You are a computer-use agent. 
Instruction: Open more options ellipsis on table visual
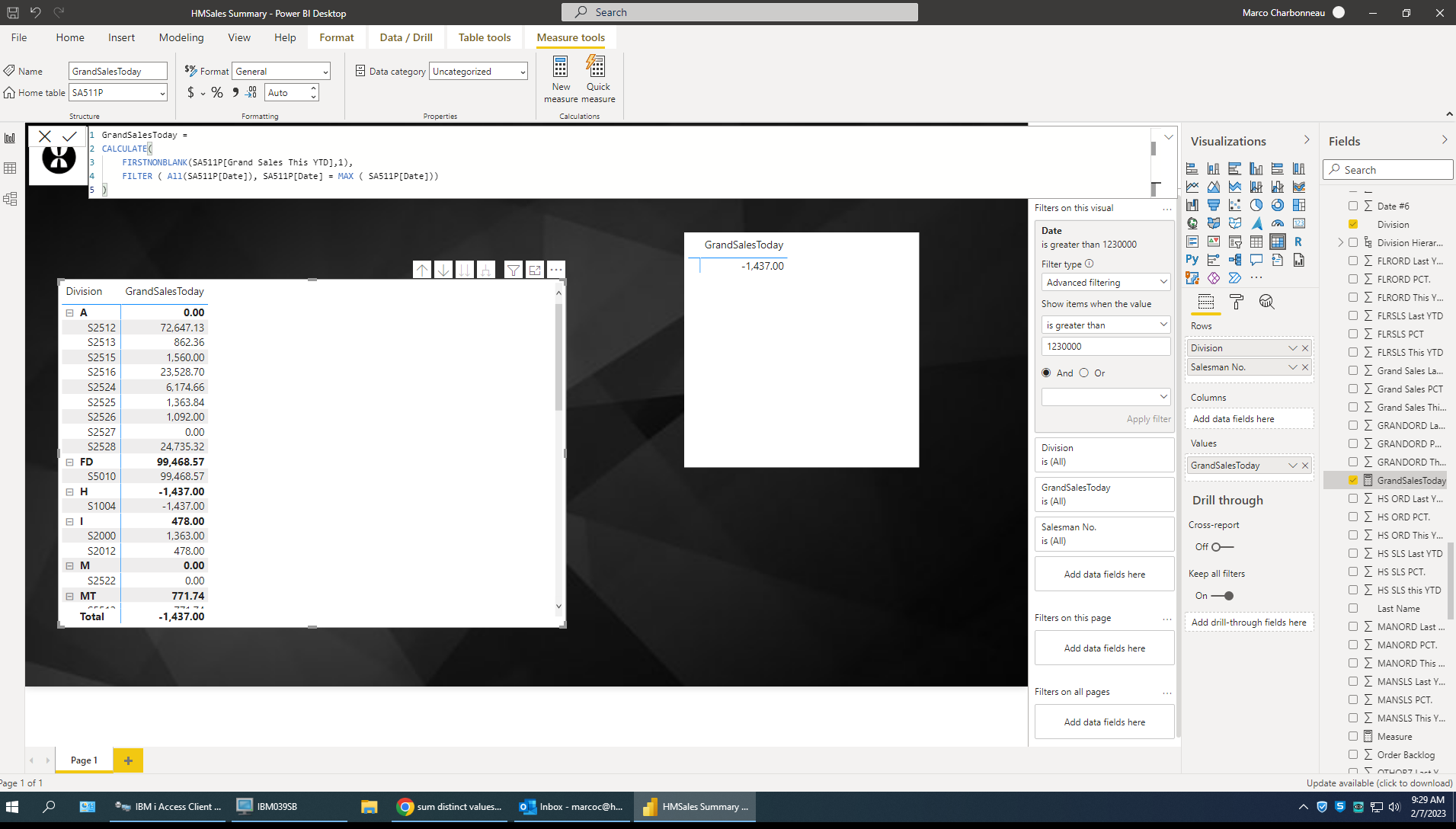(556, 270)
